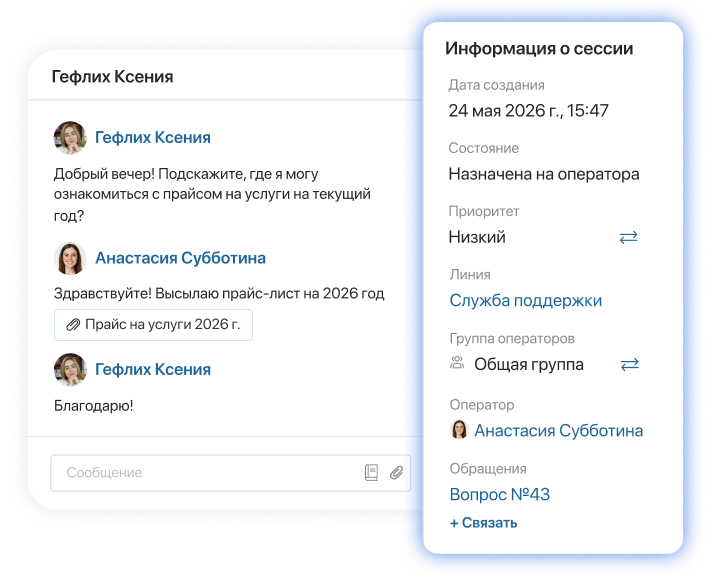Image resolution: width=727 pixels, height=575 pixels.
Task: Click sender name Гефлих Ксения above Благодарю
Action: 153,370
